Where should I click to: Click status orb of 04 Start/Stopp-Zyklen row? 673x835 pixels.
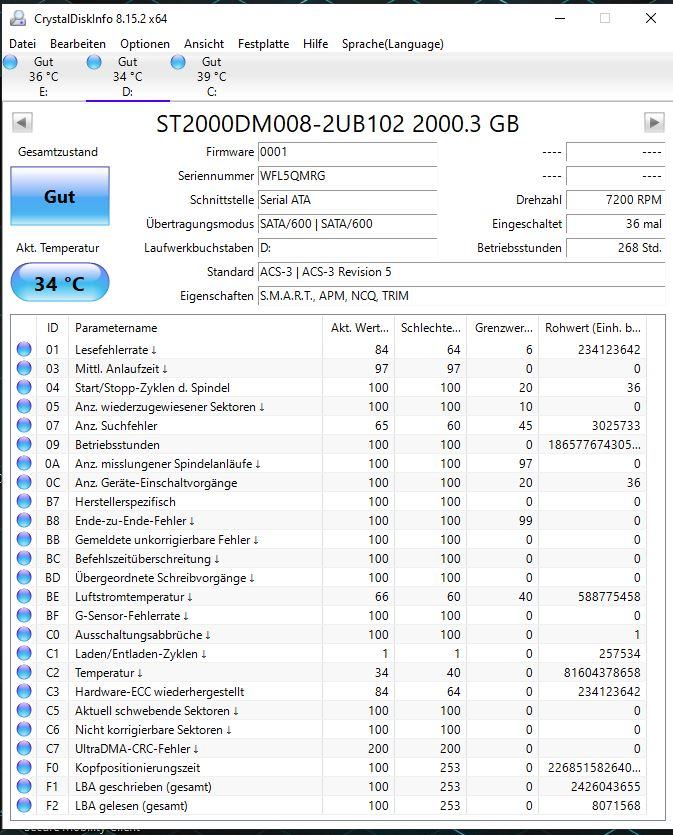click(x=24, y=387)
